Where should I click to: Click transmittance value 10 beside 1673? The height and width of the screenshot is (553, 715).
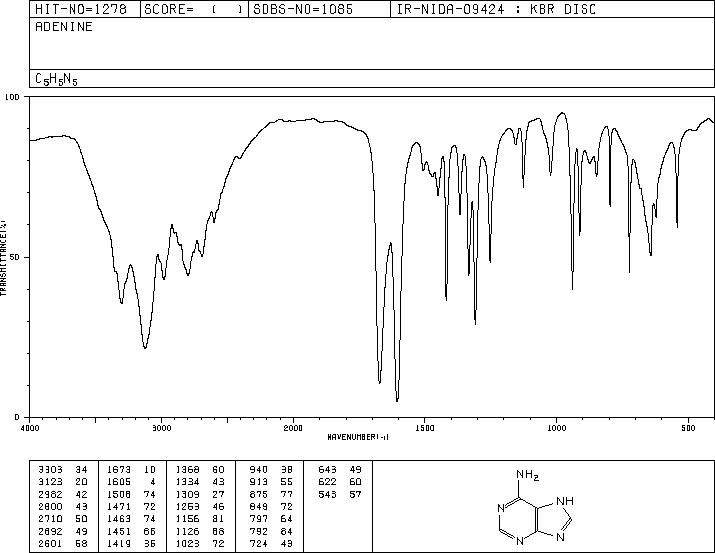(150, 470)
